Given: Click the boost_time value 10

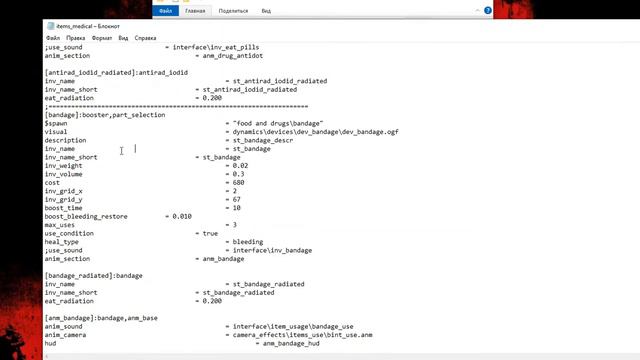Looking at the screenshot, I should coord(236,208).
